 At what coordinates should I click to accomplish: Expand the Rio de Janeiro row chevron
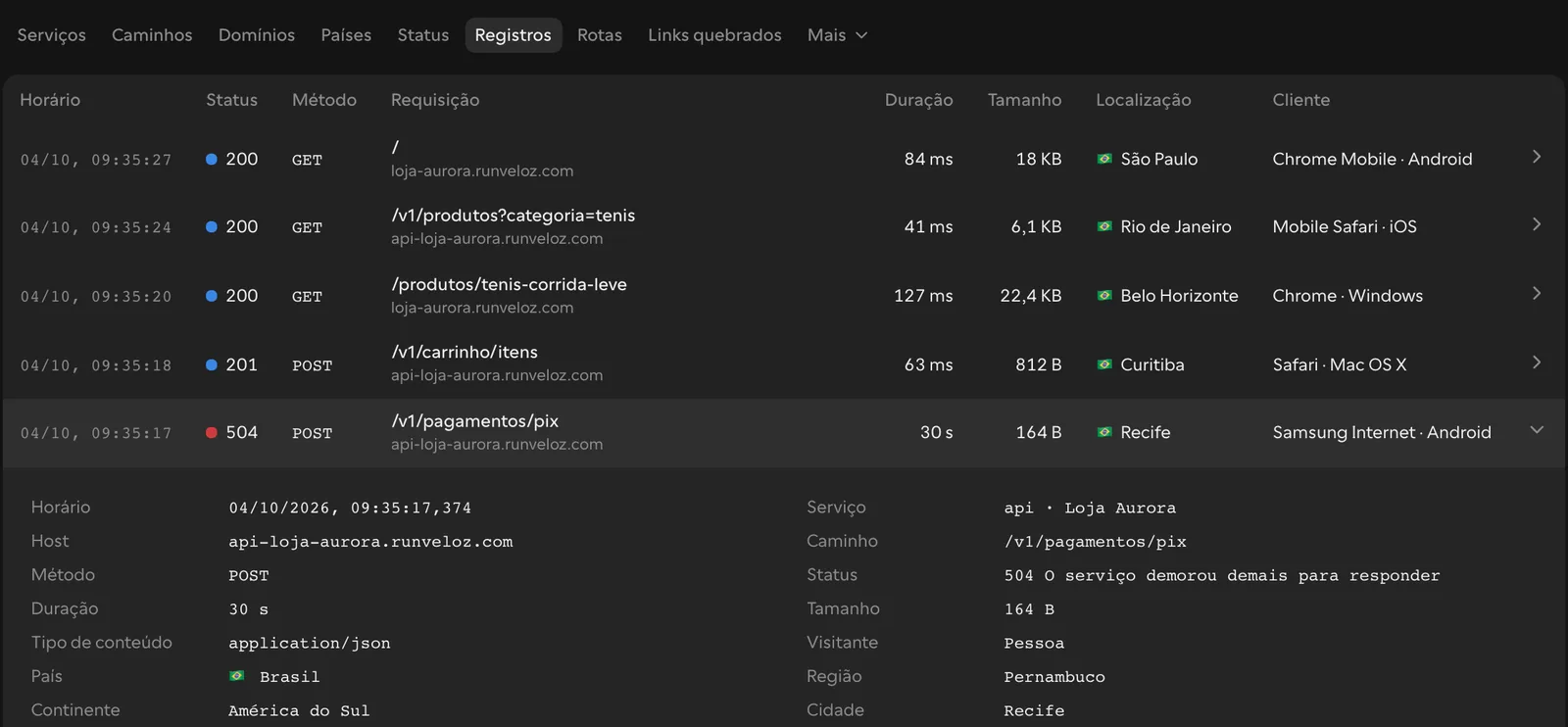tap(1537, 224)
